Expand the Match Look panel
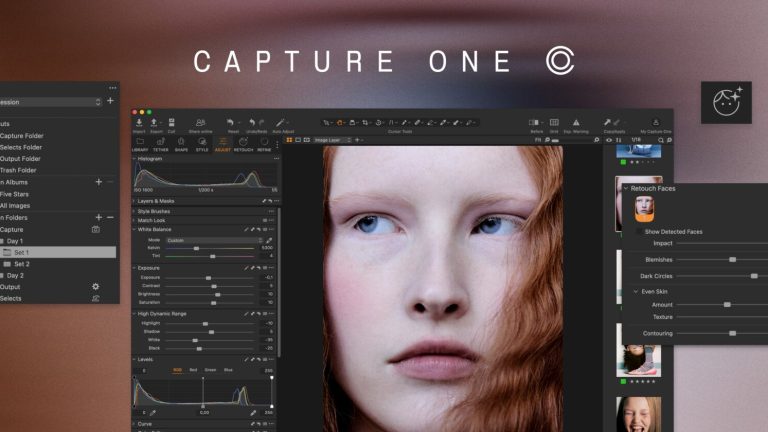 coord(134,220)
